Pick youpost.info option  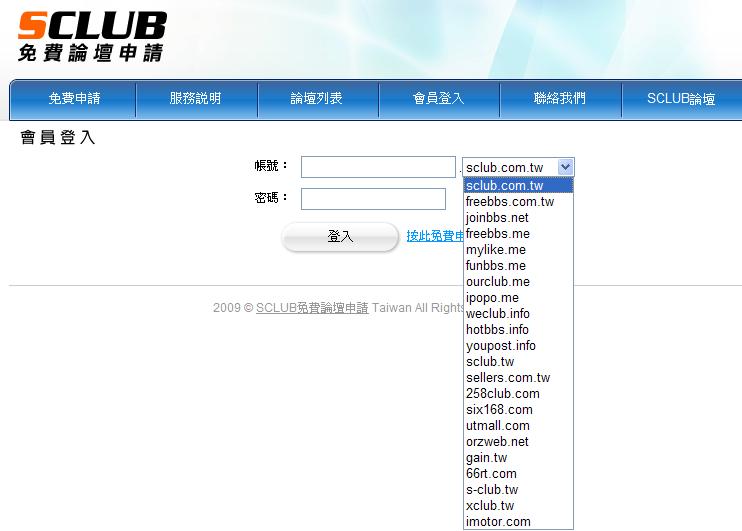coord(518,345)
